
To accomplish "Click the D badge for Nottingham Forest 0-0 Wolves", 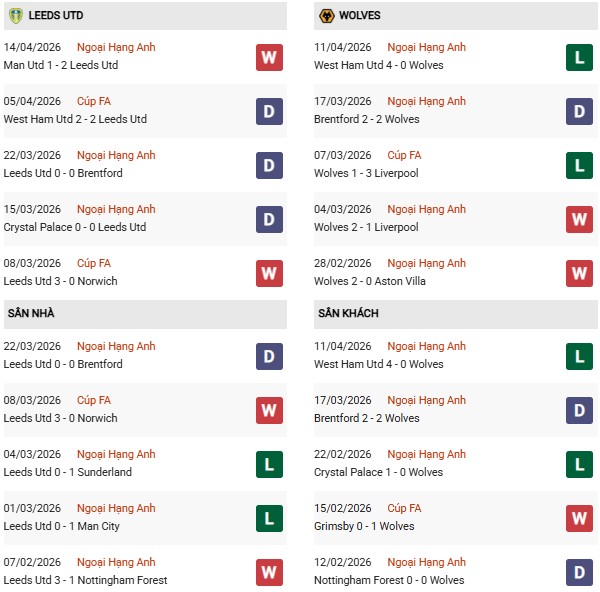I will pos(579,572).
